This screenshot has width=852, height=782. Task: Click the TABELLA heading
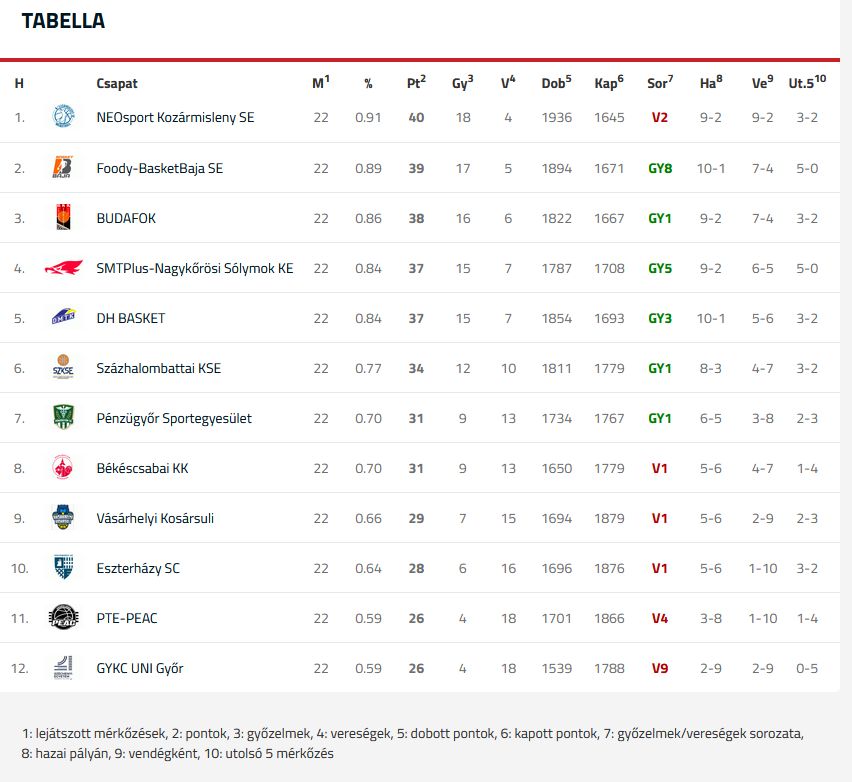coord(63,21)
